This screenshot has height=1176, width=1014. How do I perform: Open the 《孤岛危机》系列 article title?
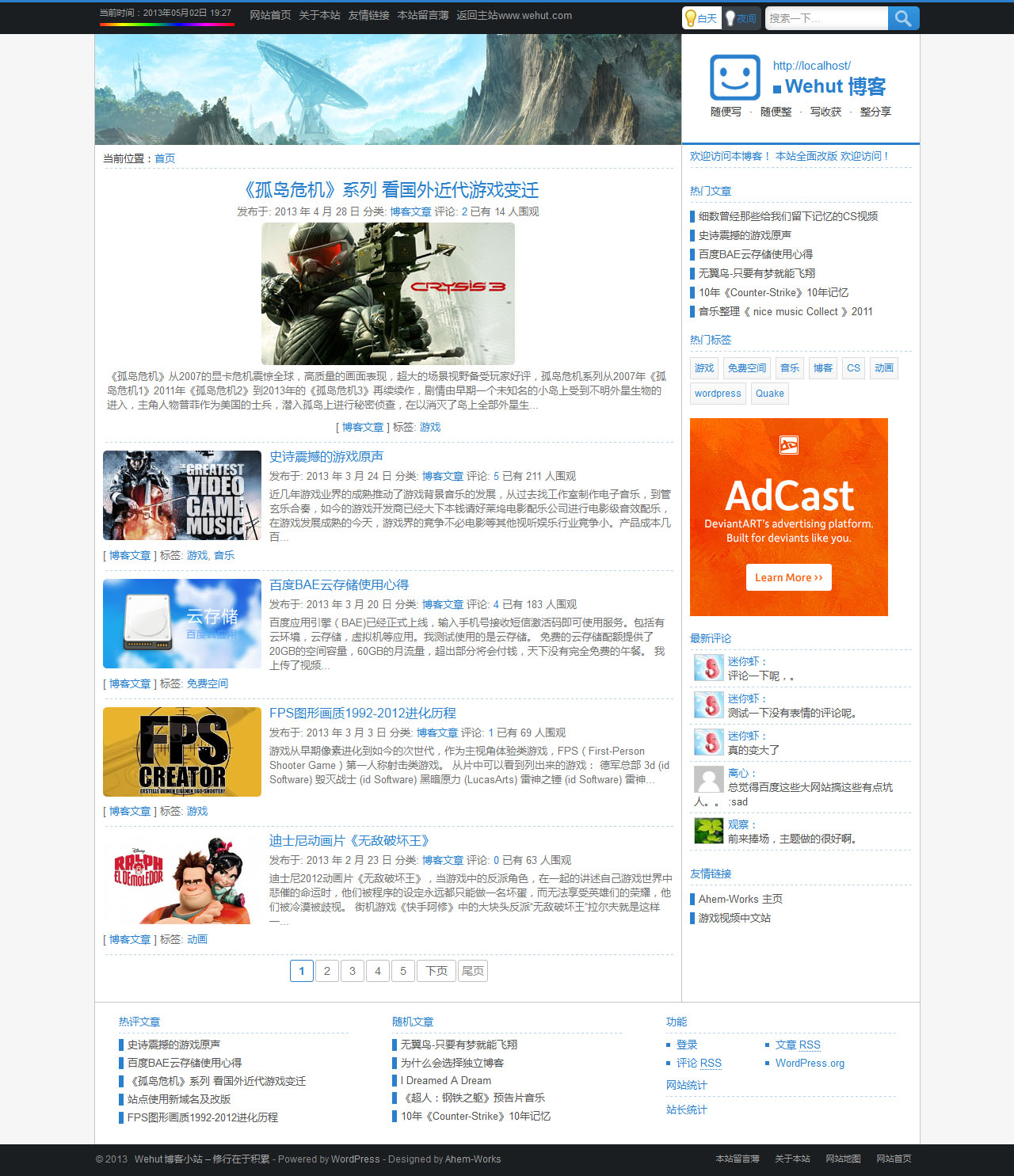coord(388,190)
